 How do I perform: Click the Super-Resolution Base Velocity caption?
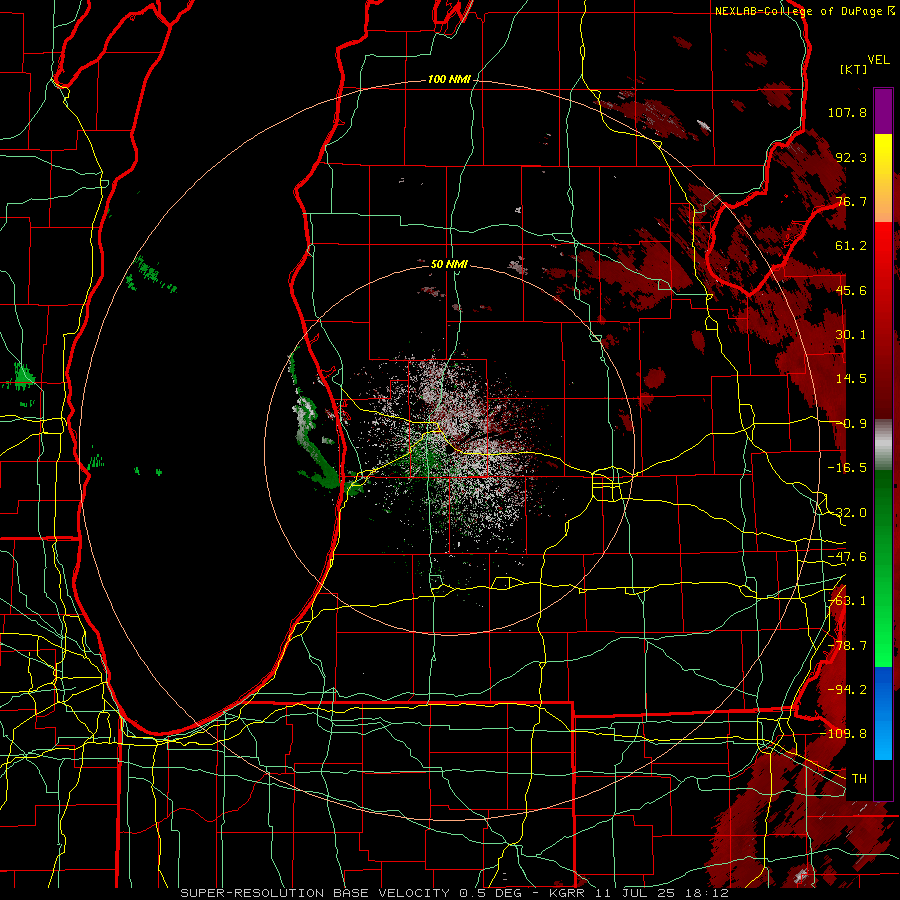point(454,893)
